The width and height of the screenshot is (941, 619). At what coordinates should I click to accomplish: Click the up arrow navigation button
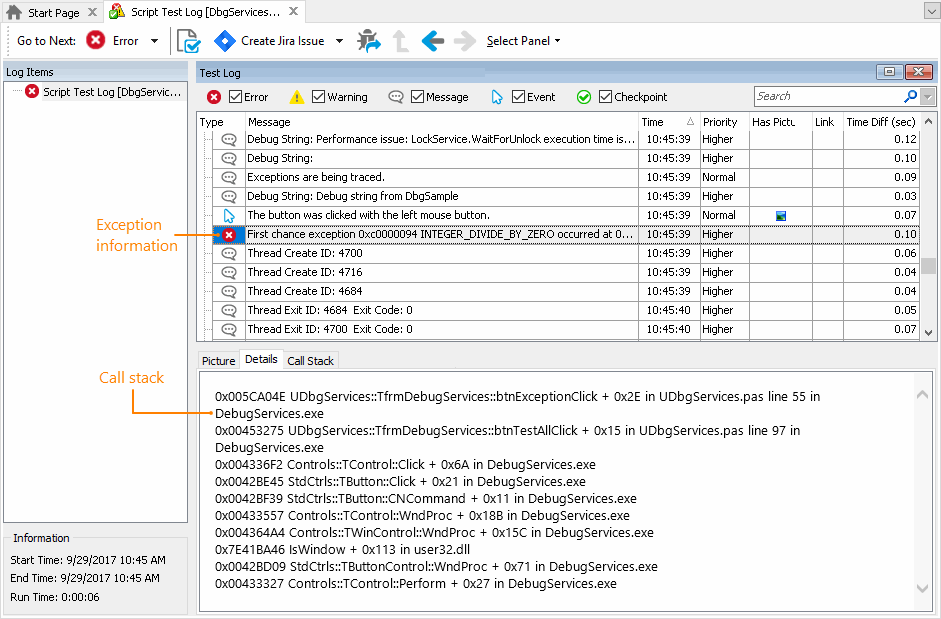point(400,41)
